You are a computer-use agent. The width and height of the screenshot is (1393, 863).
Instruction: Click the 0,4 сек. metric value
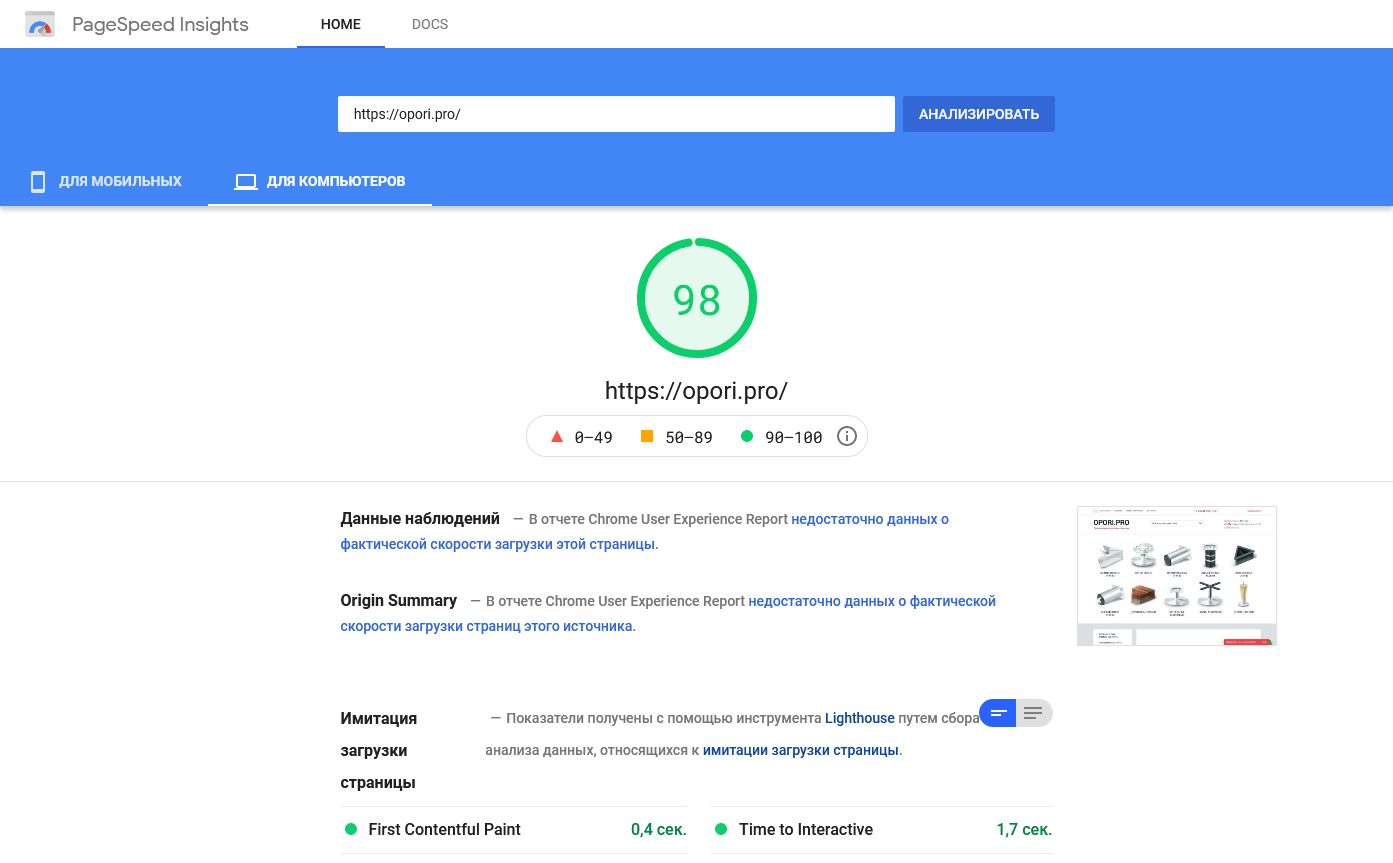659,829
